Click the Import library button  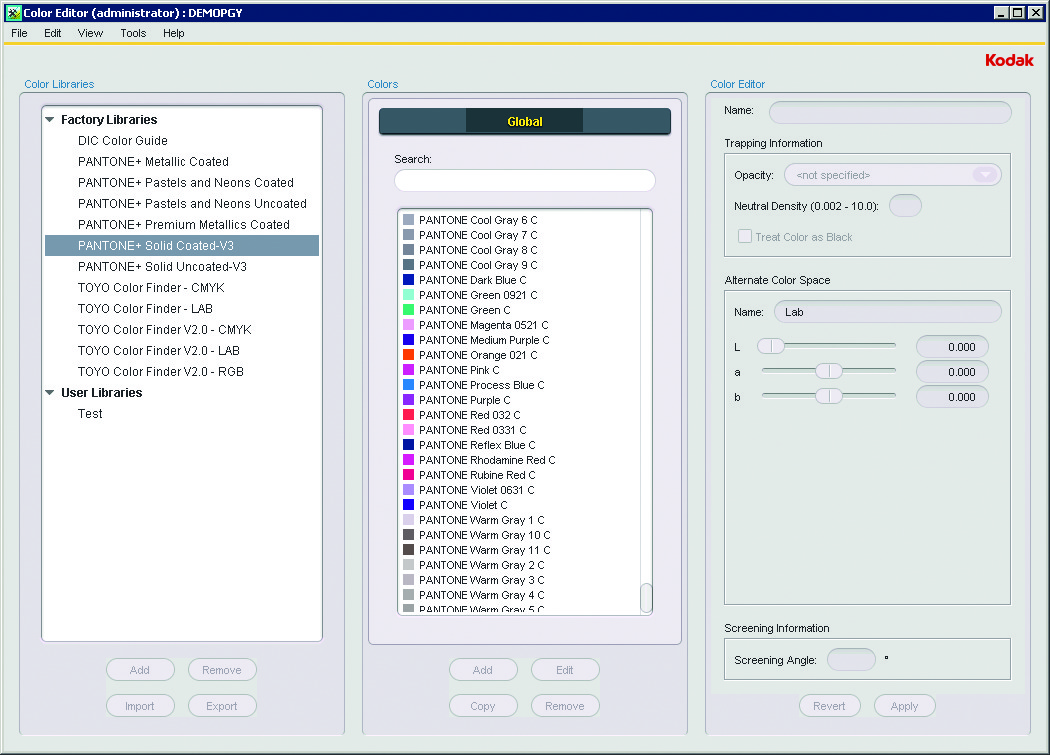[140, 706]
